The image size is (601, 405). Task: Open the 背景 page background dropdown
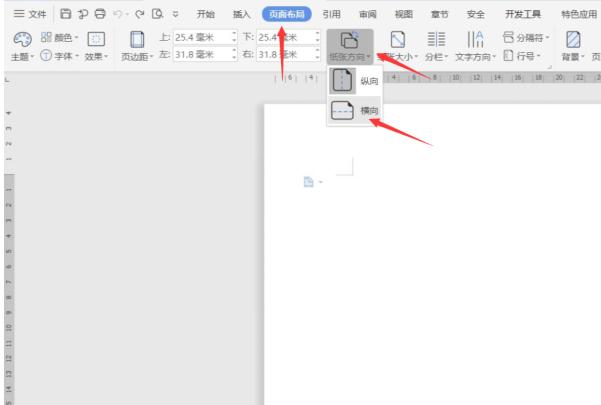point(573,47)
